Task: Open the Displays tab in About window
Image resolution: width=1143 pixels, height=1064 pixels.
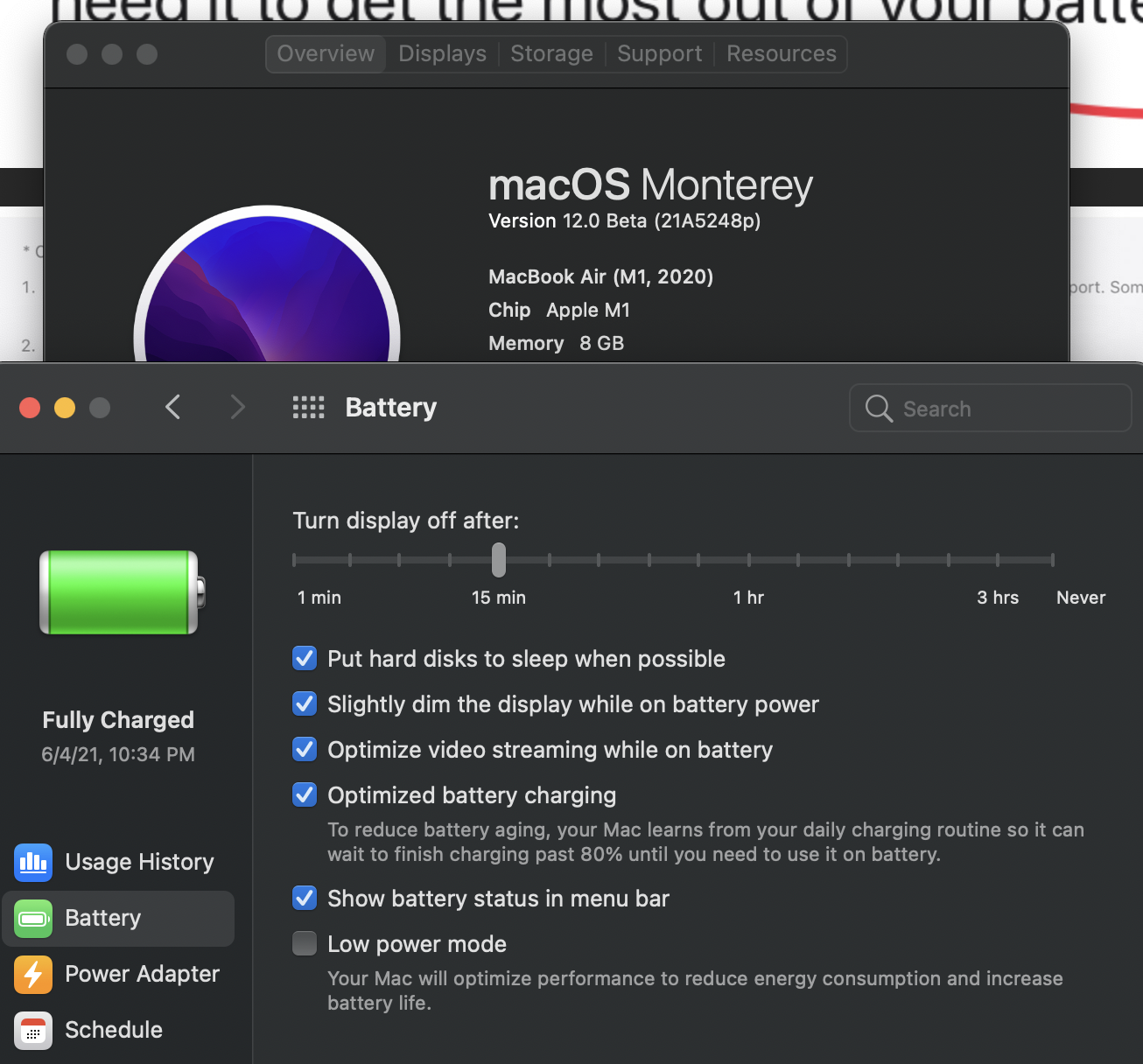Action: [x=442, y=54]
